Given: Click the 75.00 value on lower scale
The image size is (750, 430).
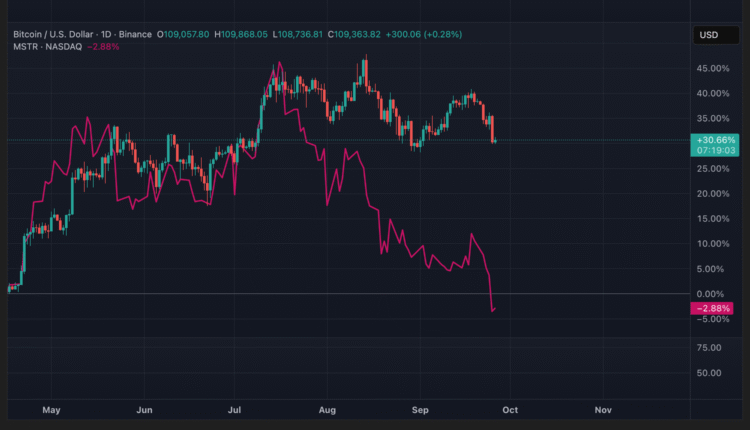Looking at the screenshot, I should point(708,347).
